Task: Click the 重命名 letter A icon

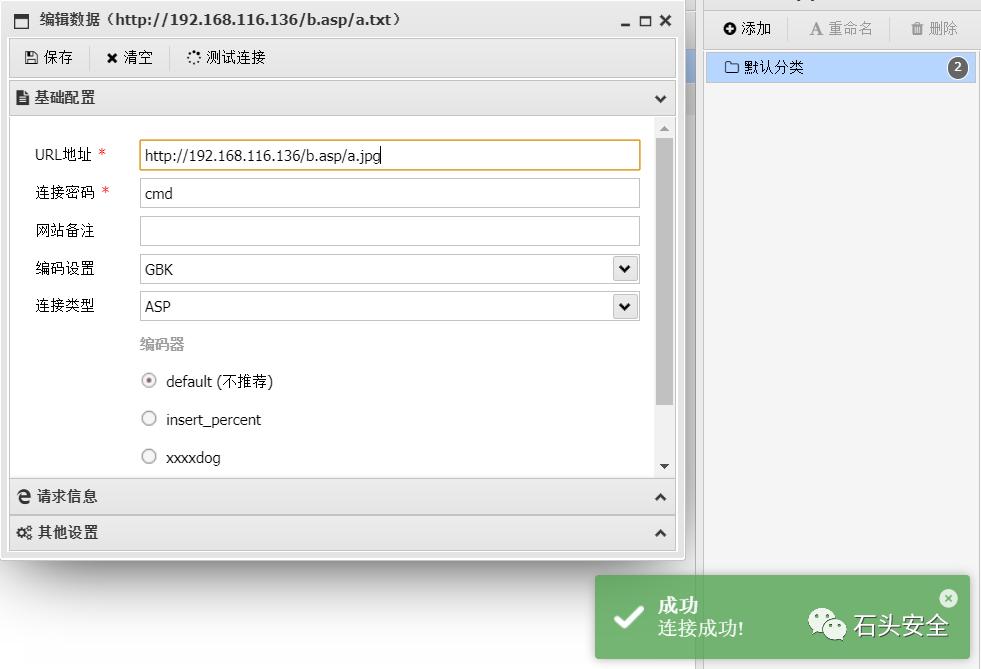Action: pyautogui.click(x=816, y=29)
